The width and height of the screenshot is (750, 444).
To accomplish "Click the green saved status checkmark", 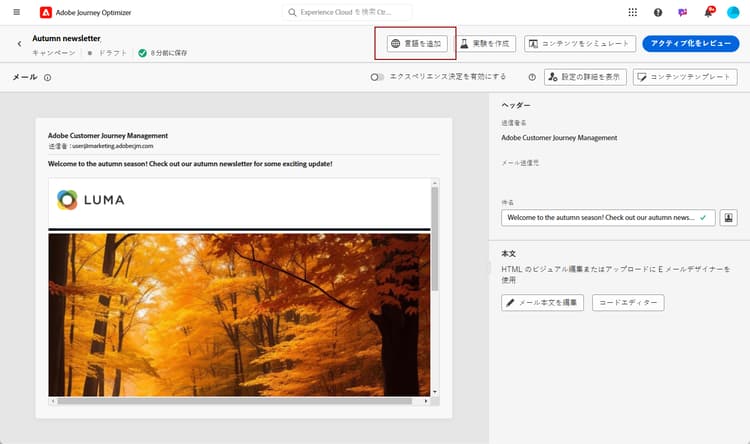I will 142,53.
